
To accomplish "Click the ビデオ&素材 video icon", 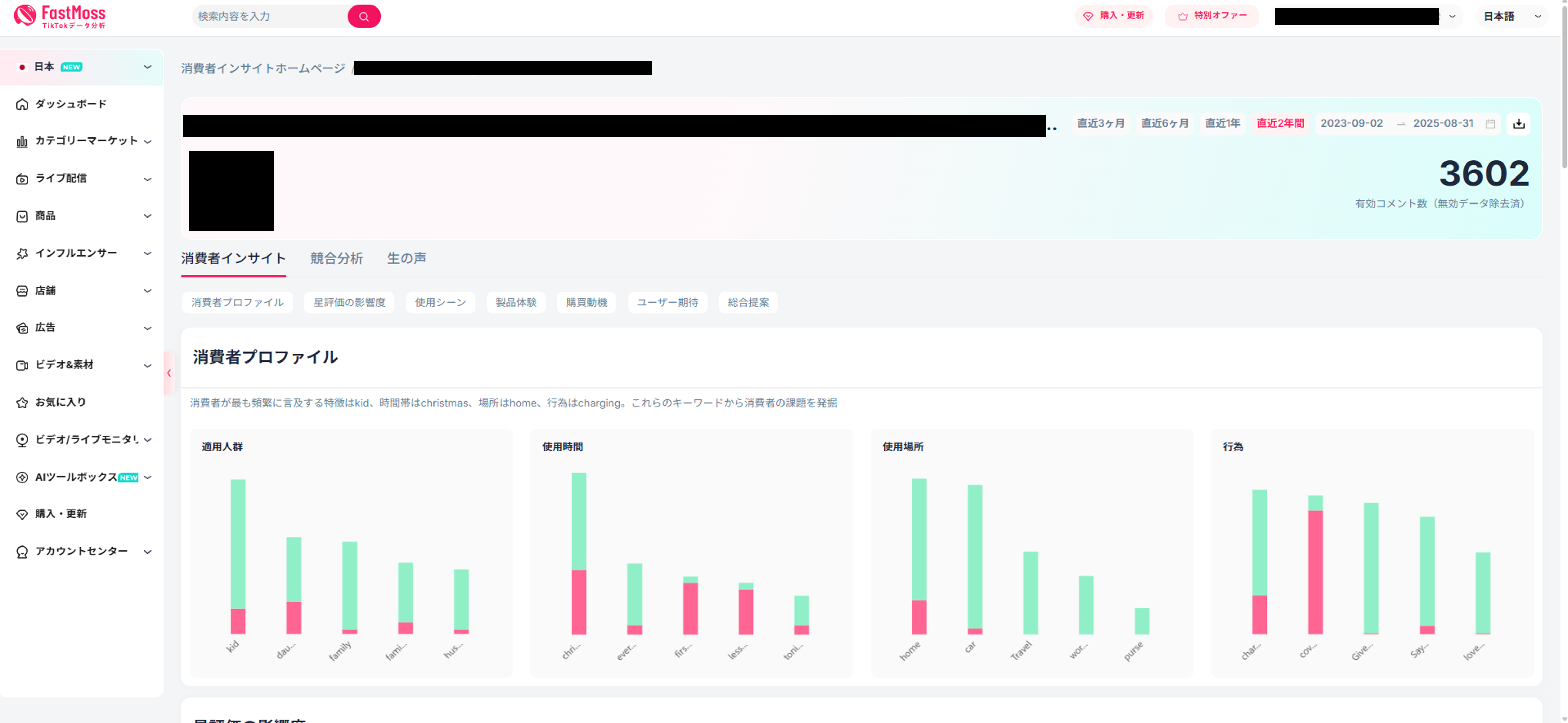I will point(22,365).
